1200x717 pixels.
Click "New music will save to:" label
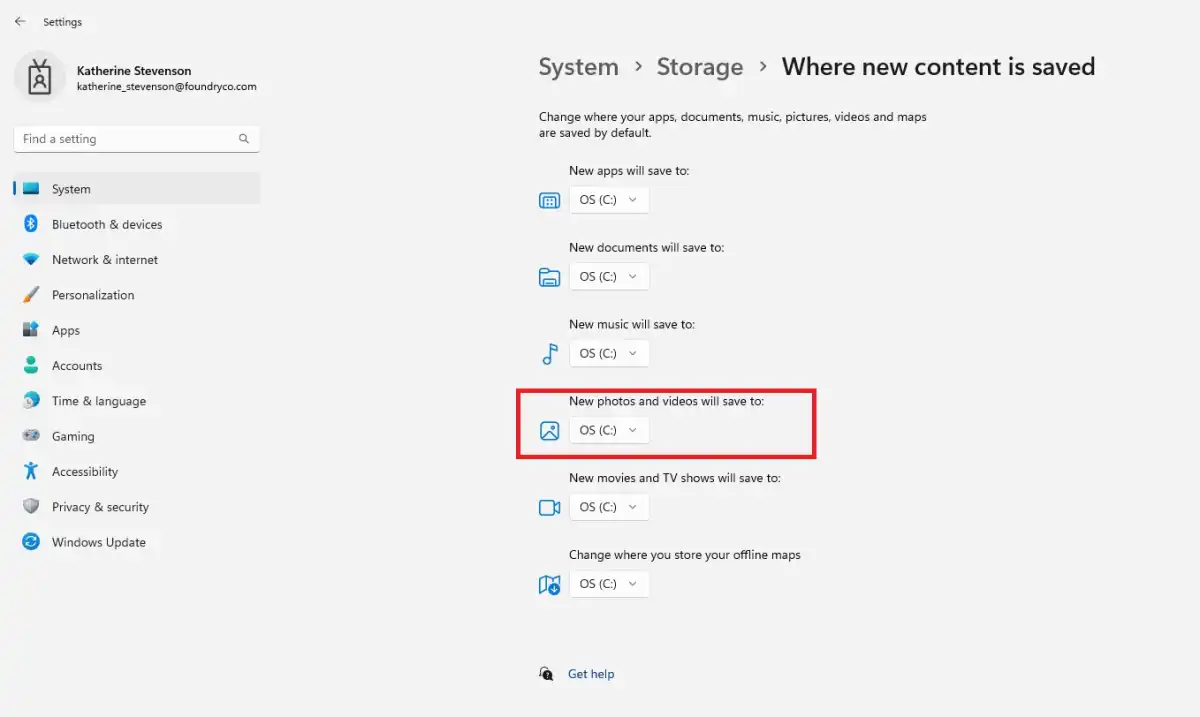coord(632,324)
